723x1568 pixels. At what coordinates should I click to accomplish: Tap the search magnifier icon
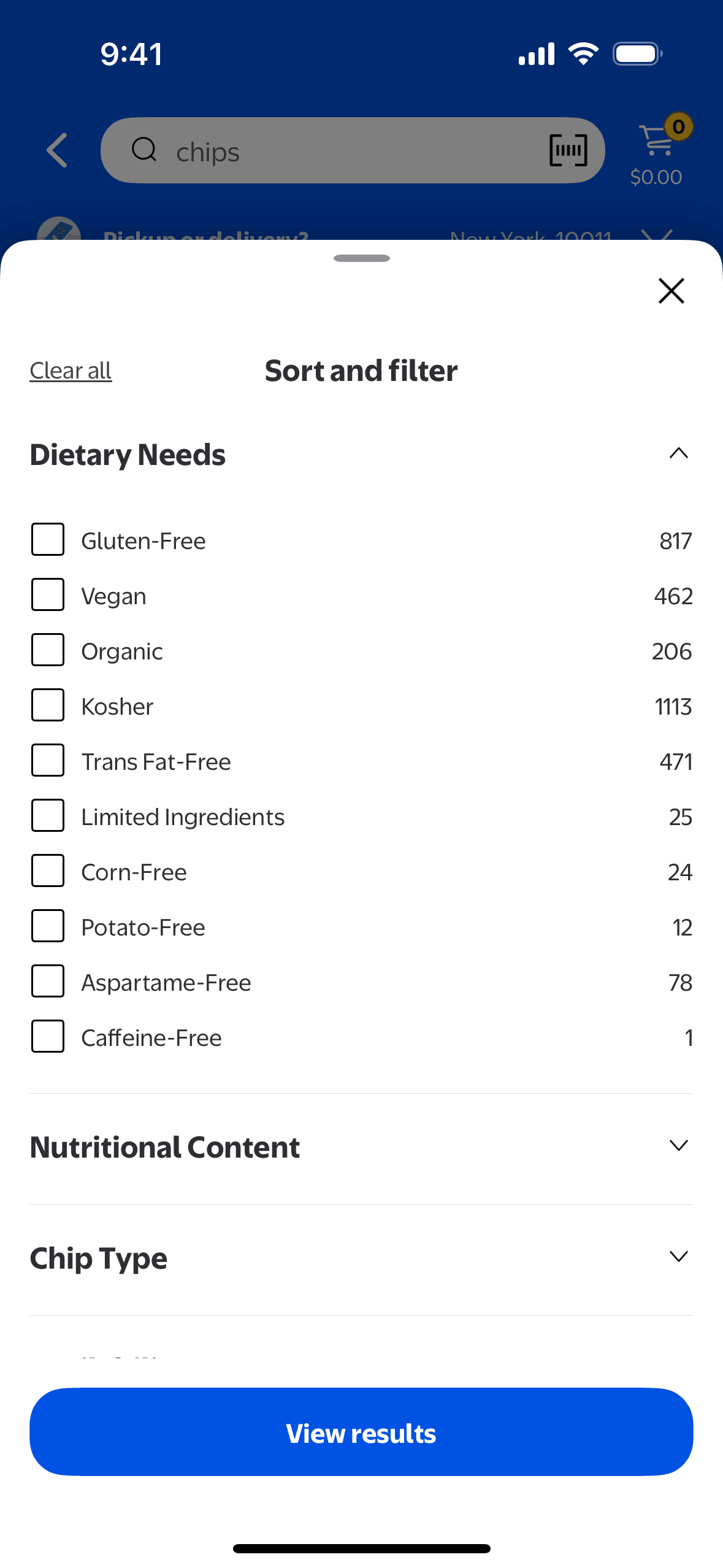point(145,150)
